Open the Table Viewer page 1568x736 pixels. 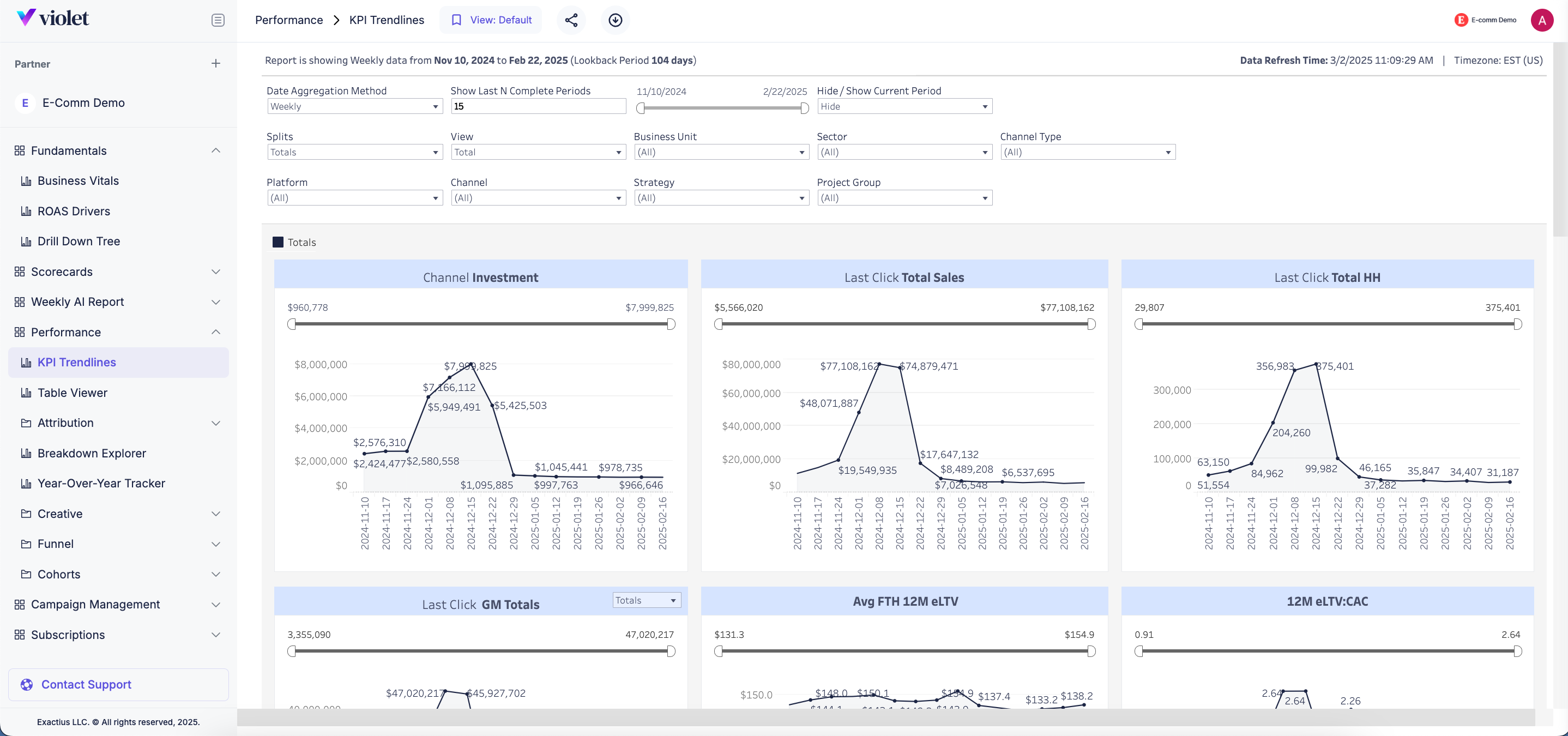(x=73, y=393)
